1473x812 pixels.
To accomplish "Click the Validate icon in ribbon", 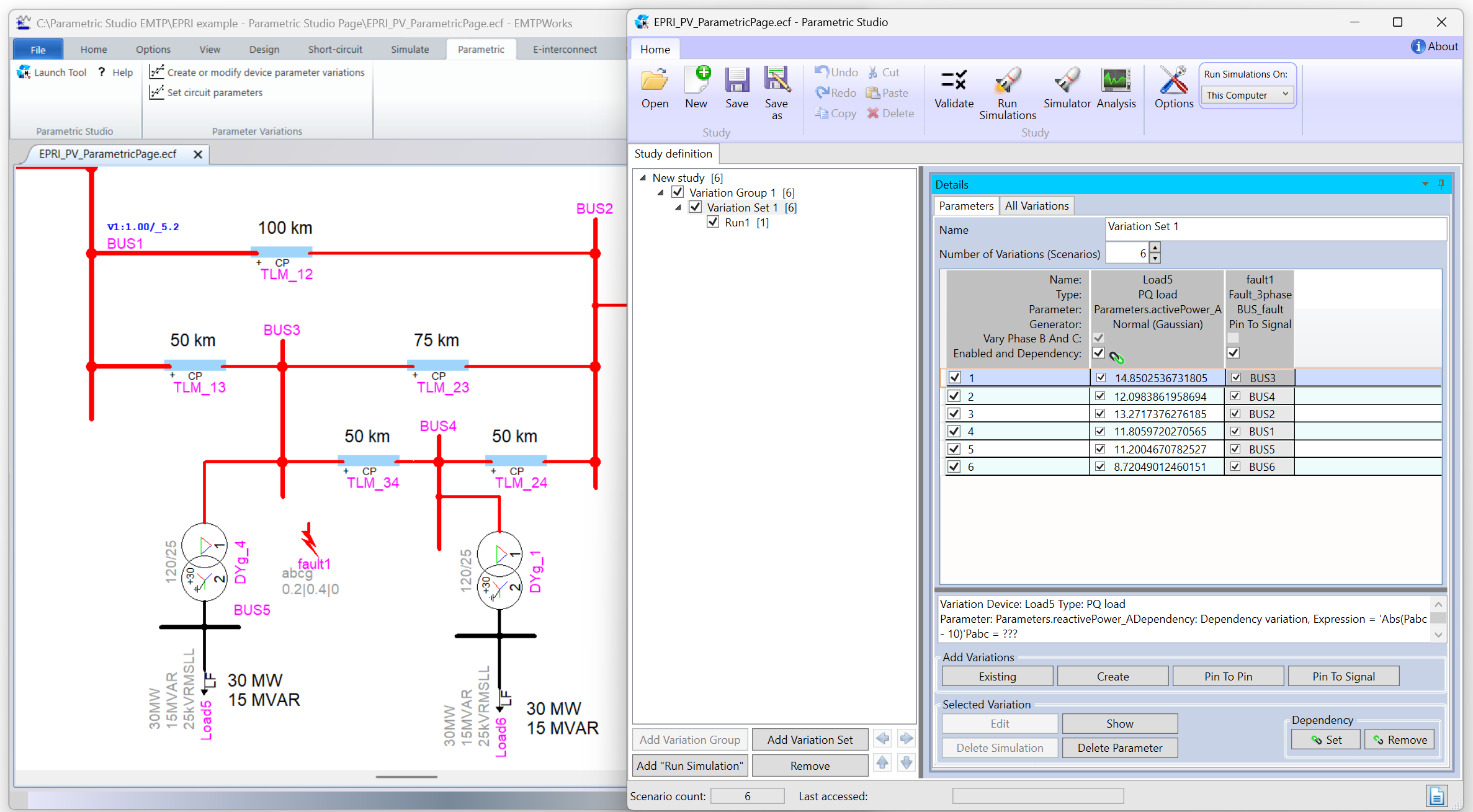I will tap(954, 81).
